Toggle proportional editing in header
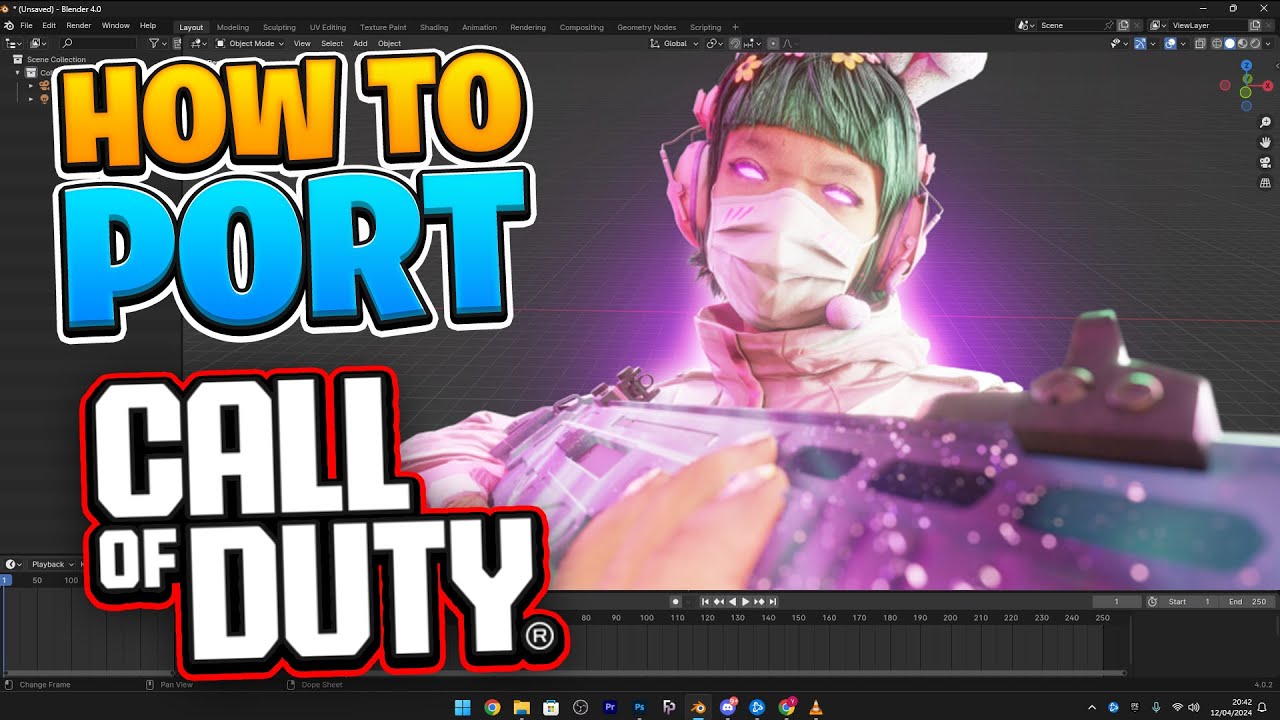This screenshot has height=720, width=1280. (x=773, y=43)
